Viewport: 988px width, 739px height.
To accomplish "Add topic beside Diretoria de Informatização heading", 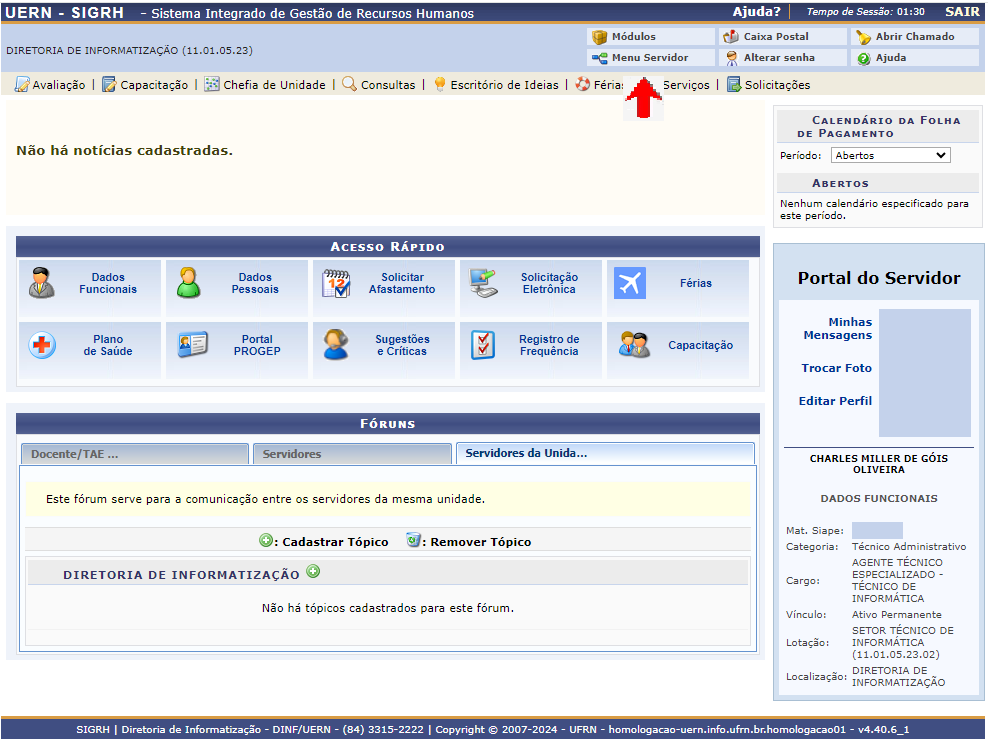I will pyautogui.click(x=313, y=572).
